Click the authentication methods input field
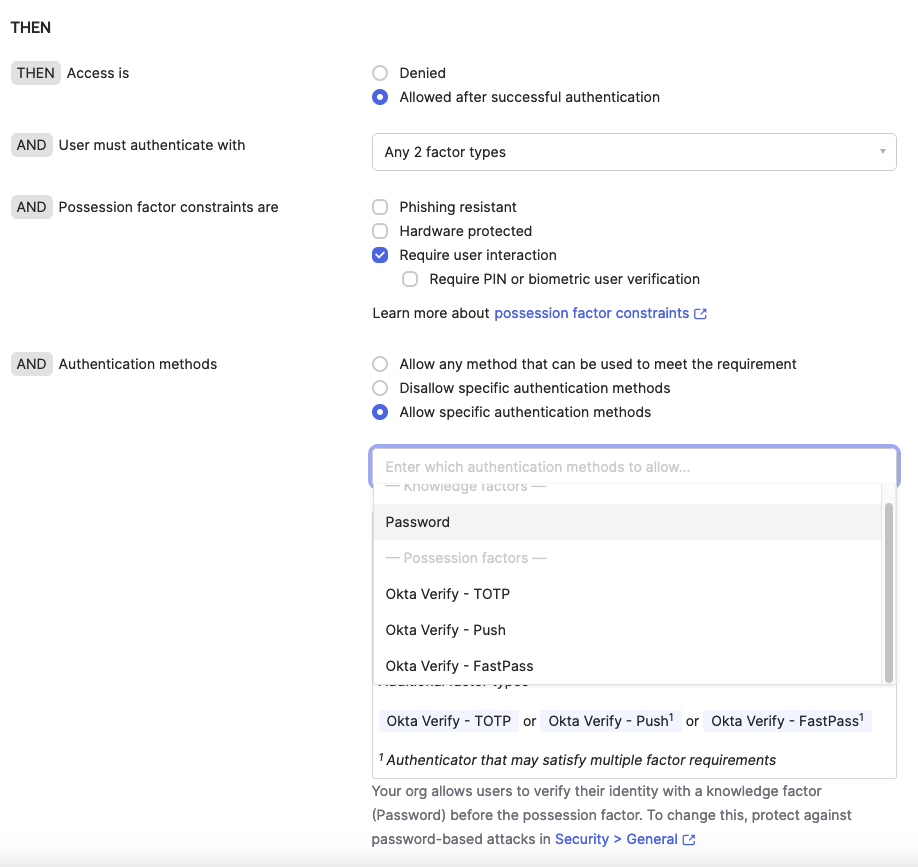Viewport: 918px width, 867px height. pos(634,466)
